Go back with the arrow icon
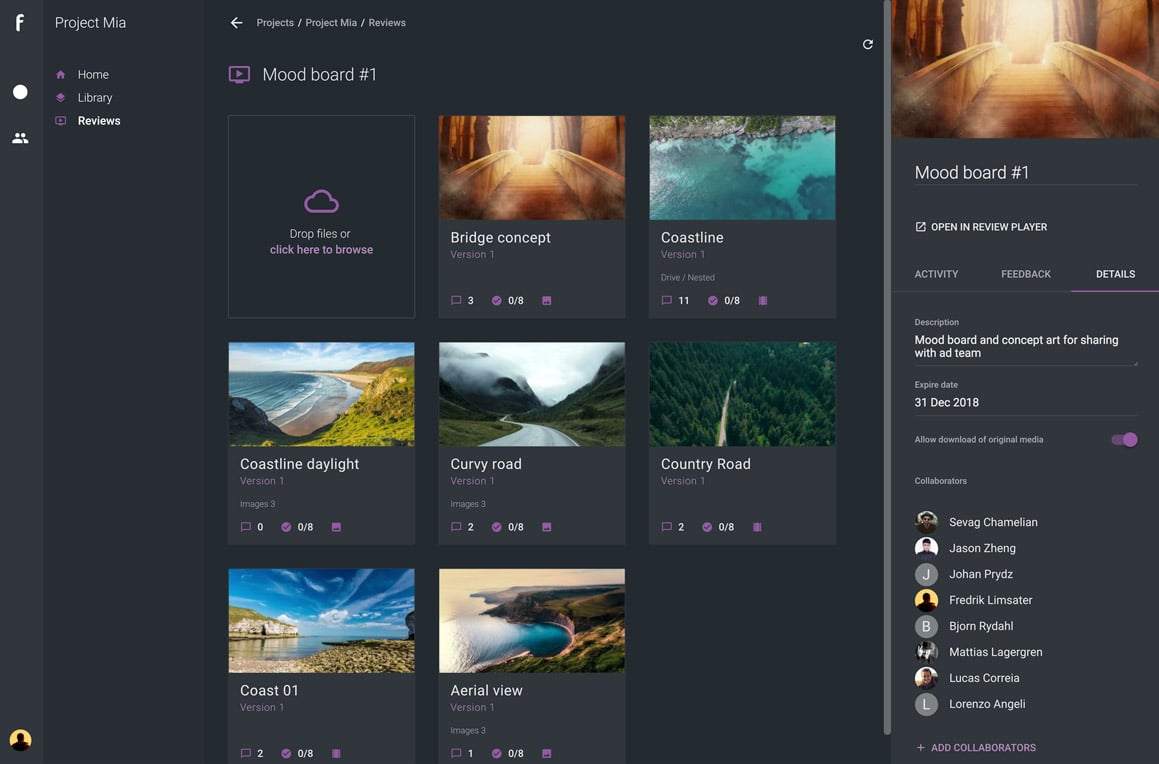 coord(237,23)
